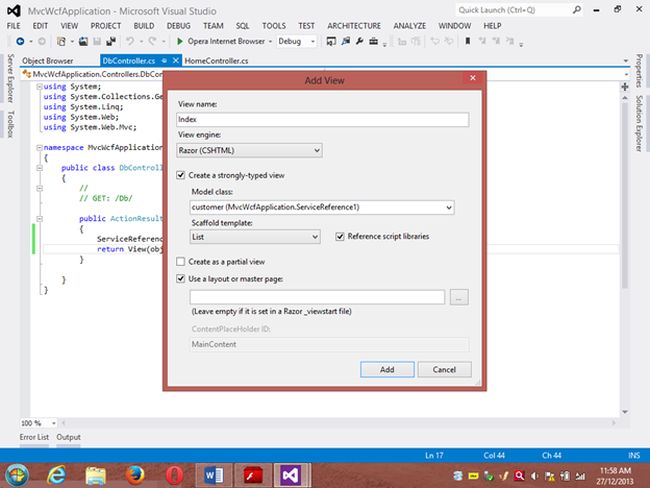Click the View name input field
This screenshot has height=488, width=650.
pos(322,120)
